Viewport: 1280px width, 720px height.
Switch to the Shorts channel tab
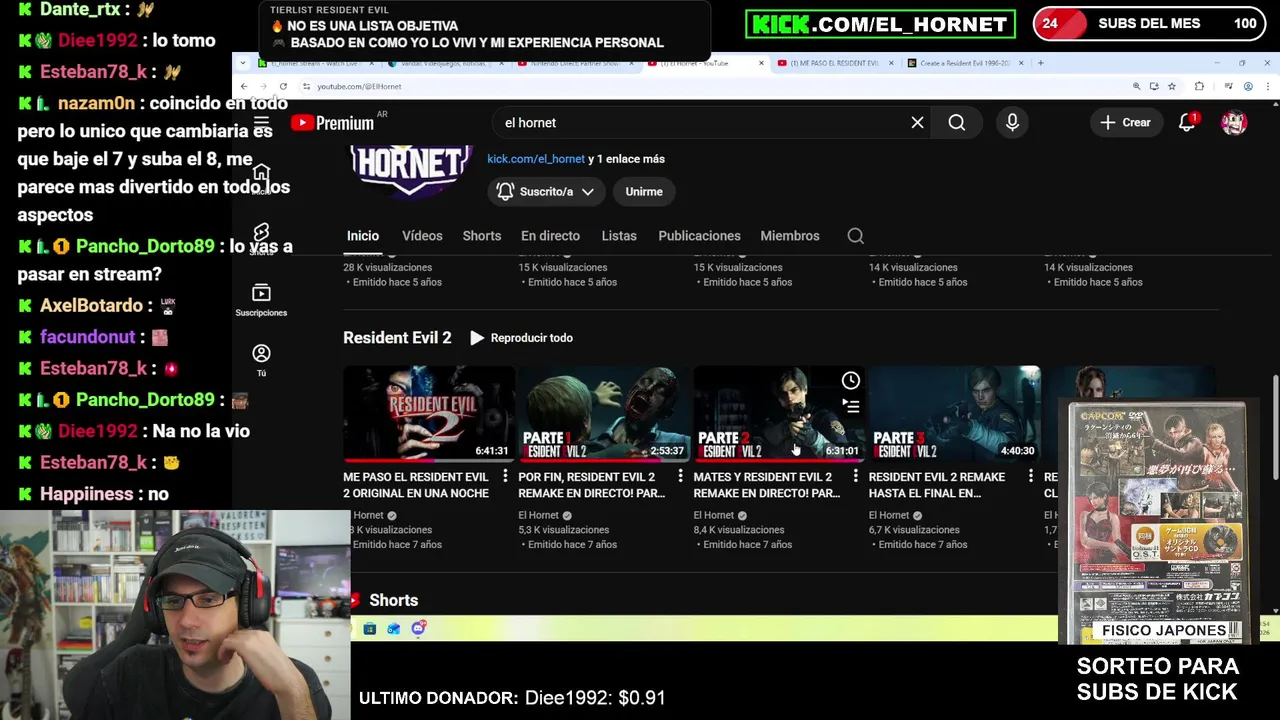click(482, 236)
